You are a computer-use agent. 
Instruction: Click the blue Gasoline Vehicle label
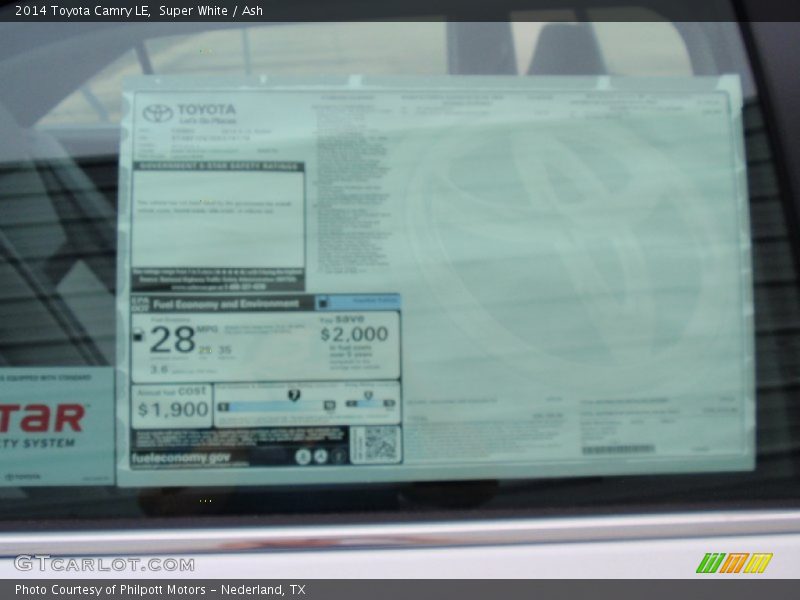pyautogui.click(x=357, y=302)
